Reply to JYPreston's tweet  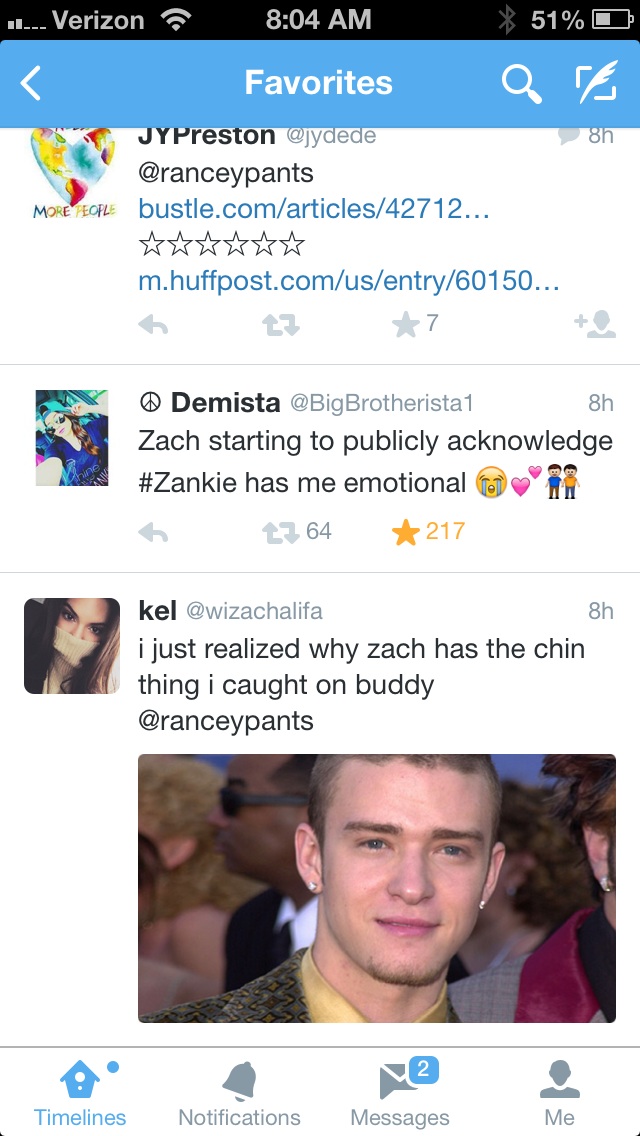(153, 326)
